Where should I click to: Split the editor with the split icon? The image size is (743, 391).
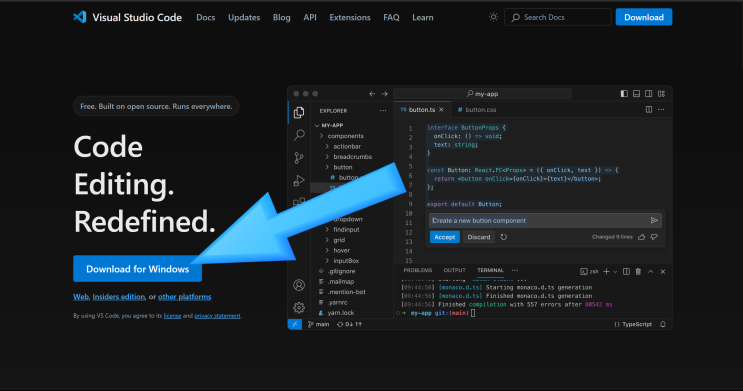pos(649,109)
